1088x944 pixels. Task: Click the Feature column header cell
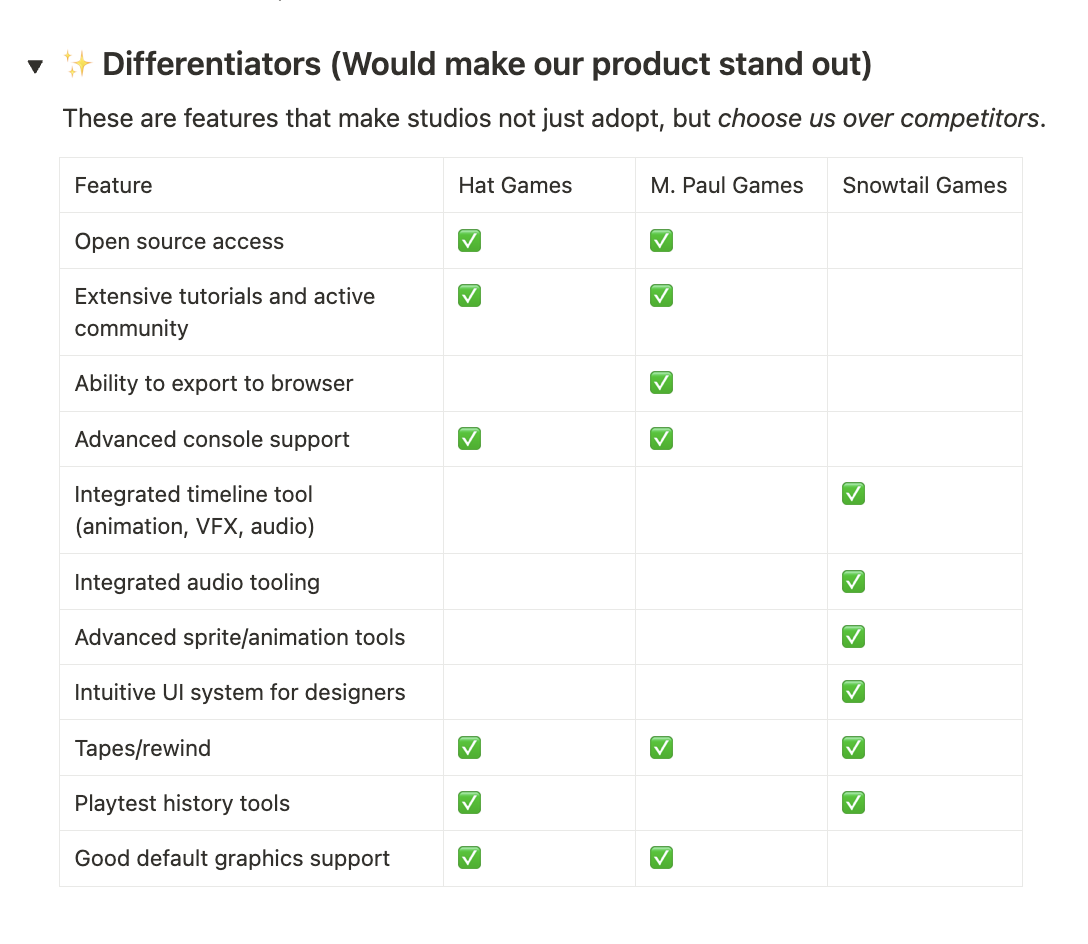(251, 185)
